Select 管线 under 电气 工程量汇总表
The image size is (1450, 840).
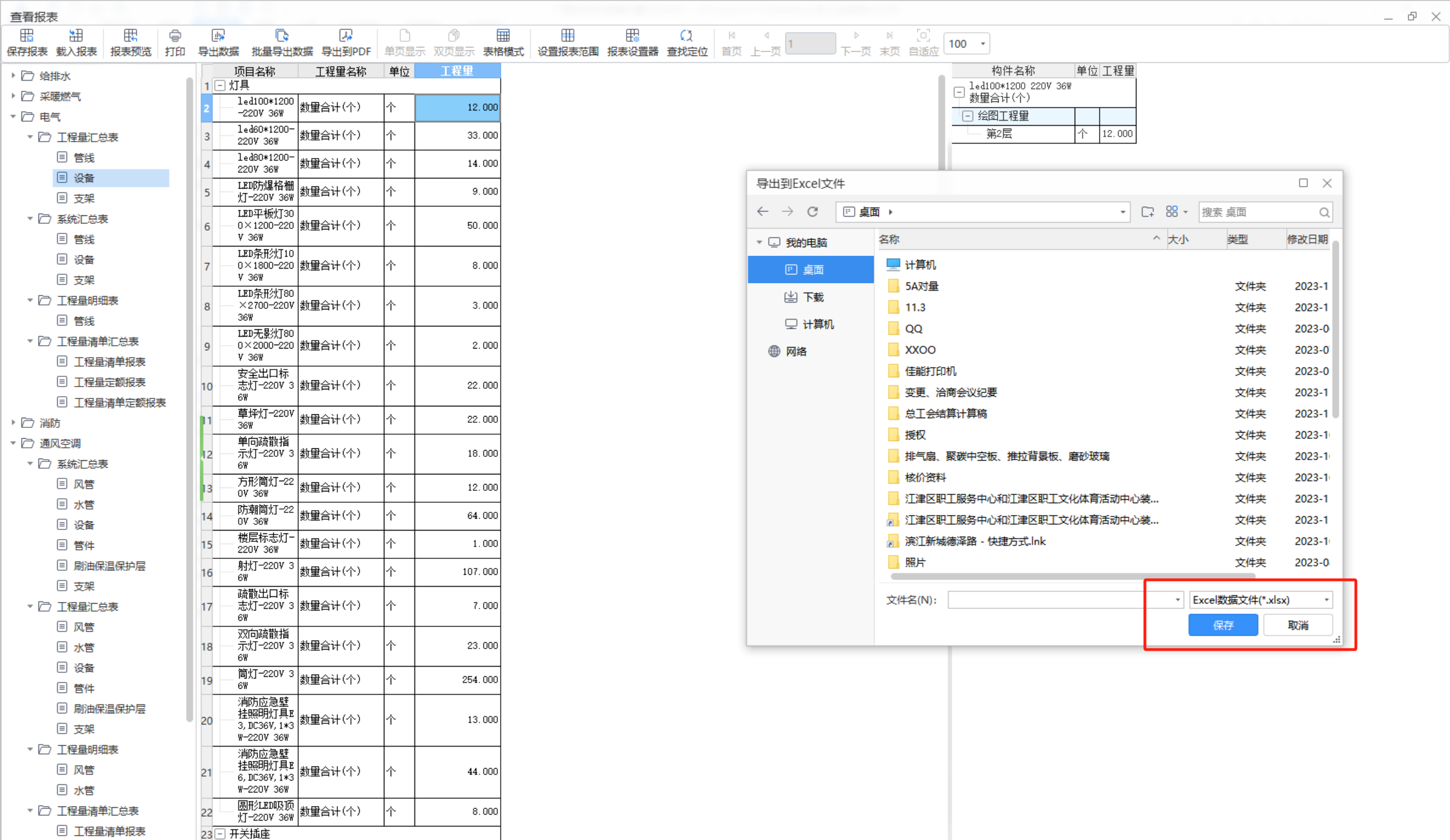pos(84,158)
